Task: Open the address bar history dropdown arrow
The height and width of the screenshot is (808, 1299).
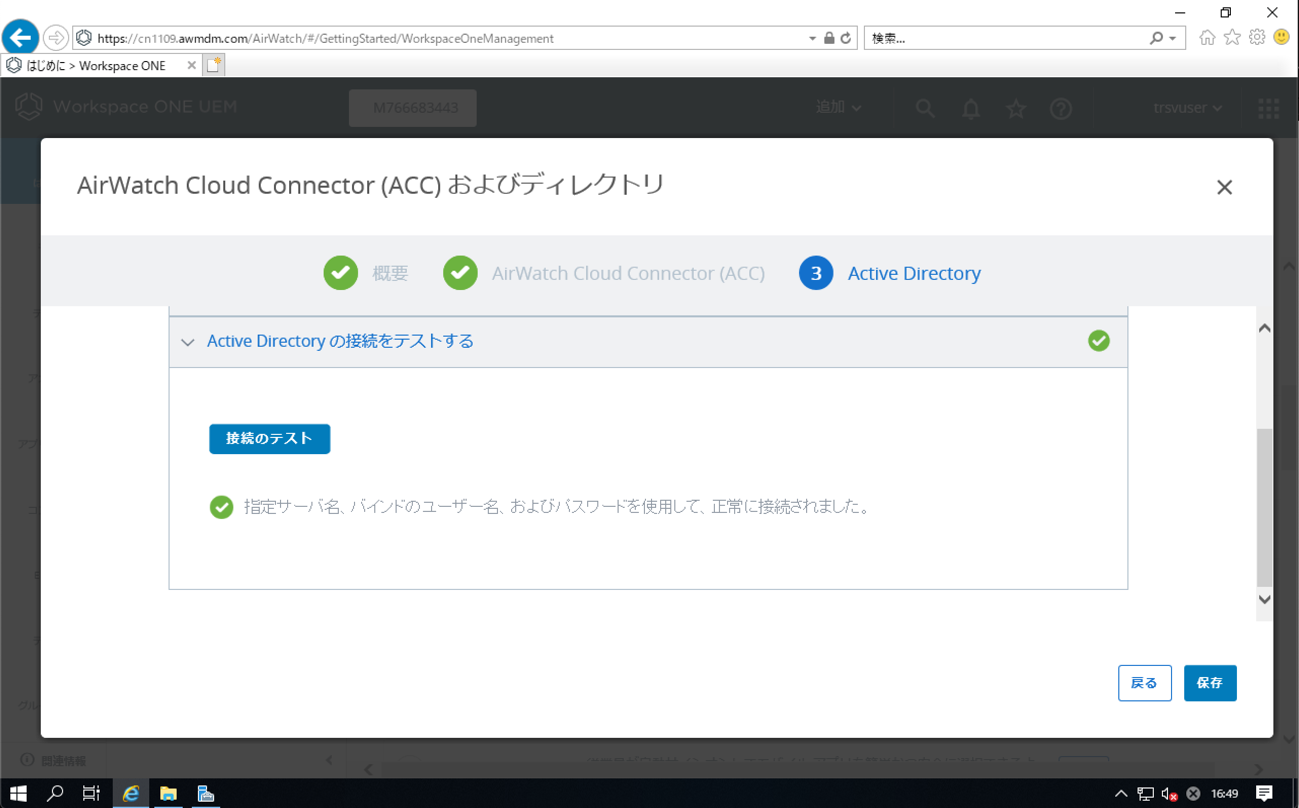Action: pyautogui.click(x=812, y=38)
